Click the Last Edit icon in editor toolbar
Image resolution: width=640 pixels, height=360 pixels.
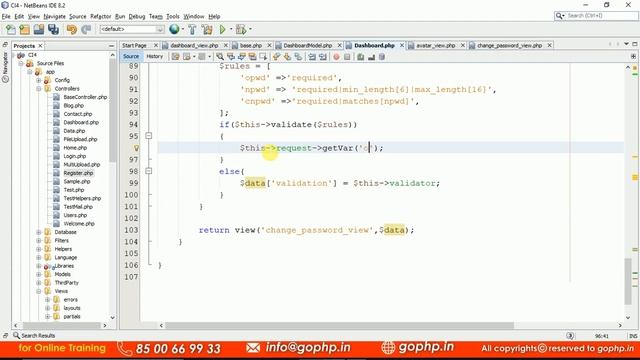(176, 57)
